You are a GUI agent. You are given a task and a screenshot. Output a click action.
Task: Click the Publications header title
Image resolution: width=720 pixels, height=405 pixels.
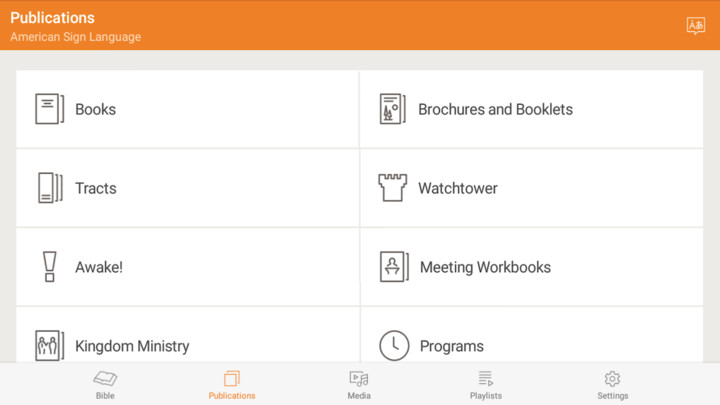coord(52,18)
